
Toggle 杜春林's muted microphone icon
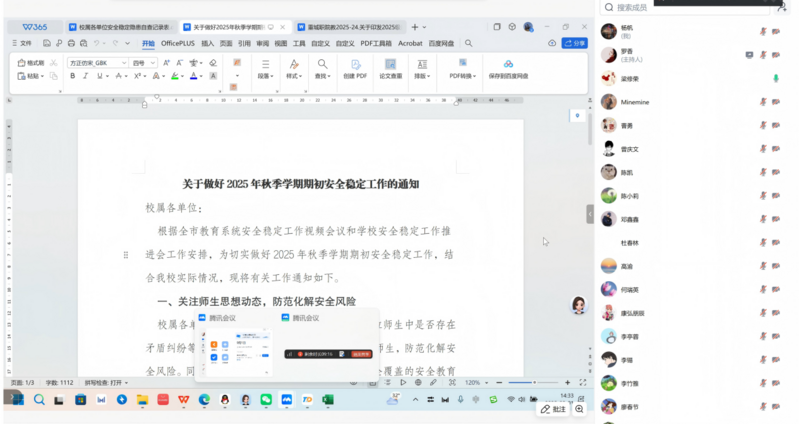[763, 243]
